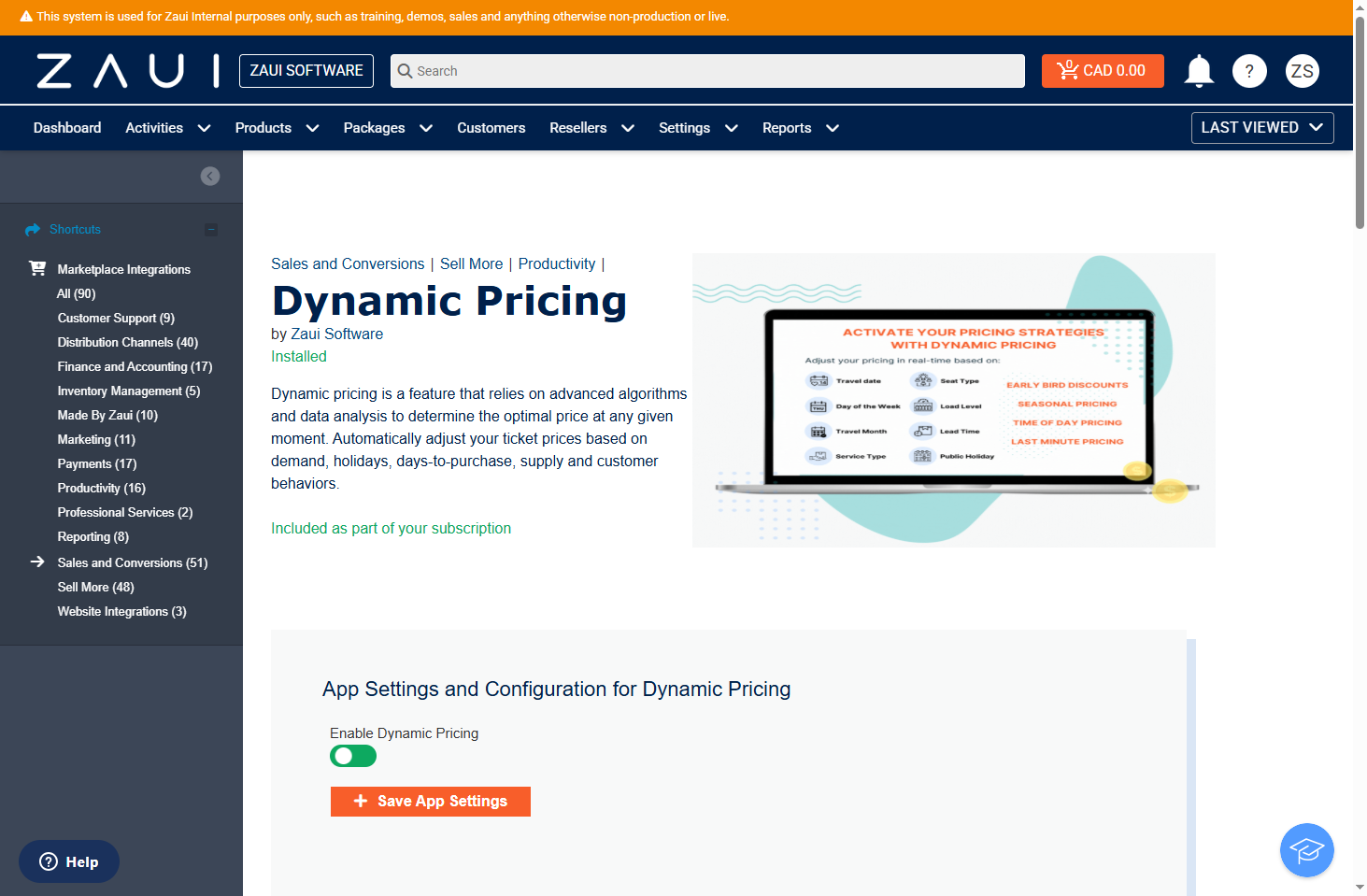Viewport: 1367px width, 896px height.
Task: Open the Help button
Action: coord(69,861)
